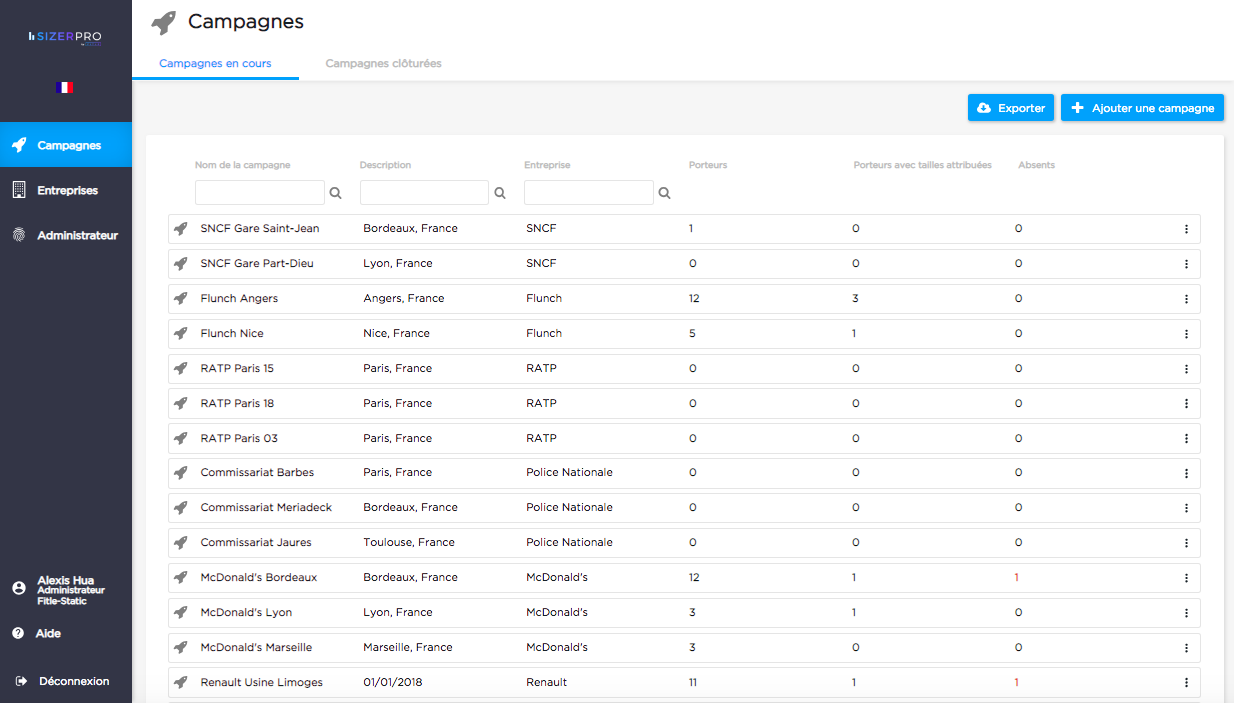The image size is (1234, 703).
Task: Open three-dot menu for McDonald's Lyon
Action: tap(1186, 613)
